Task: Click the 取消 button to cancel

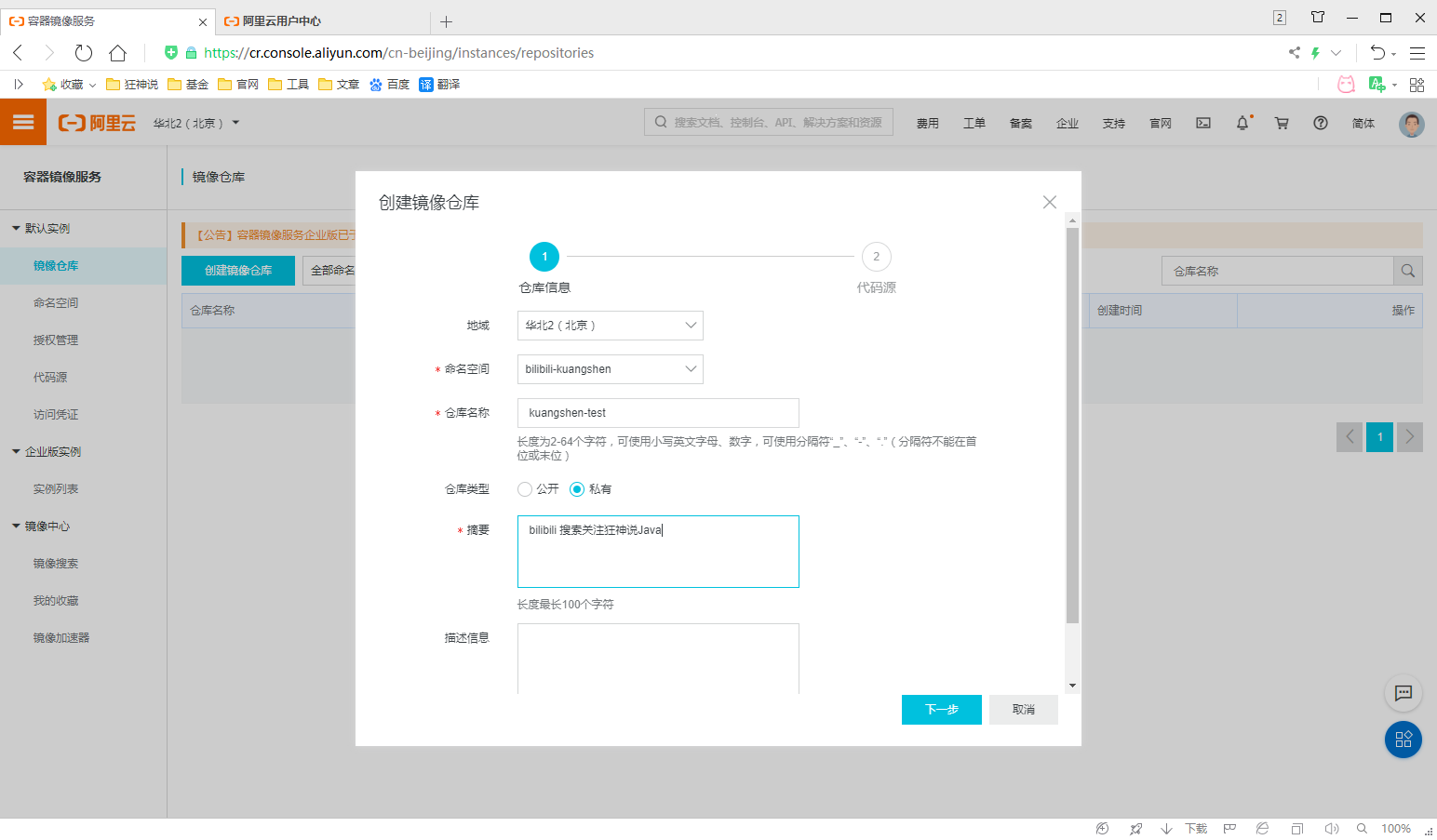Action: coord(1022,709)
